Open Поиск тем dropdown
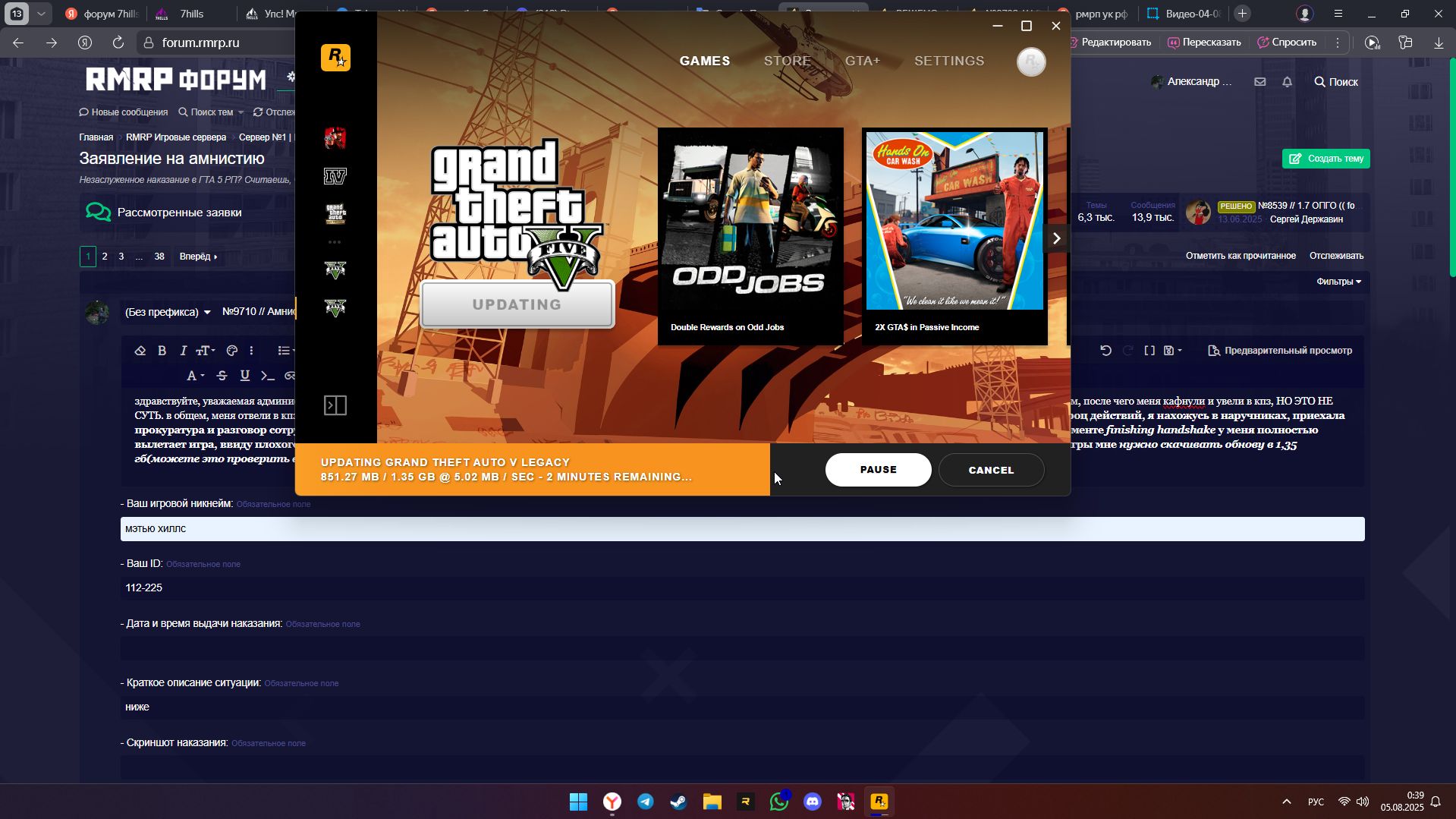This screenshot has width=1456, height=819. [x=211, y=112]
